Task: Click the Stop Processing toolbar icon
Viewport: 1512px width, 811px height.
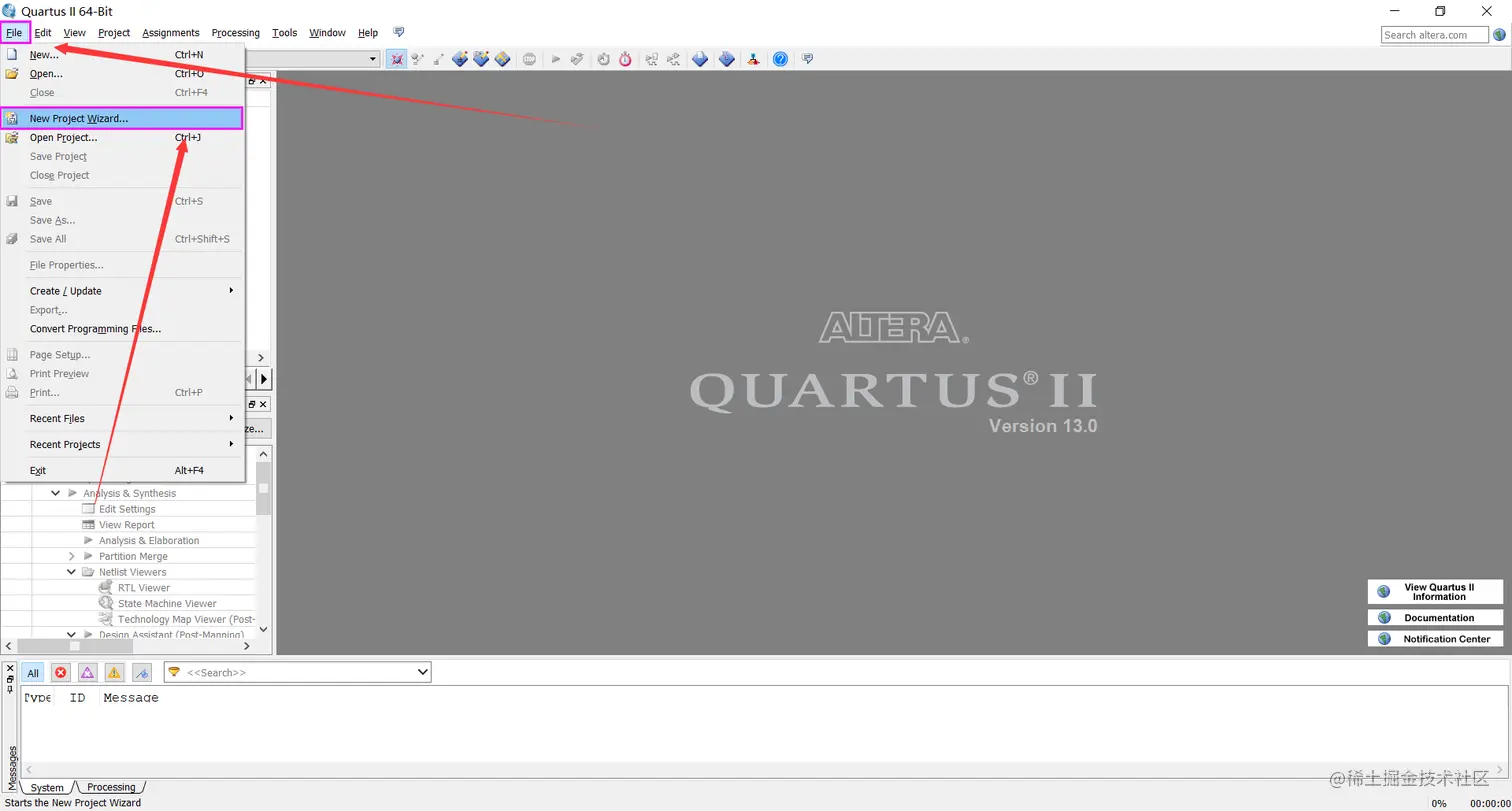Action: pyautogui.click(x=529, y=59)
